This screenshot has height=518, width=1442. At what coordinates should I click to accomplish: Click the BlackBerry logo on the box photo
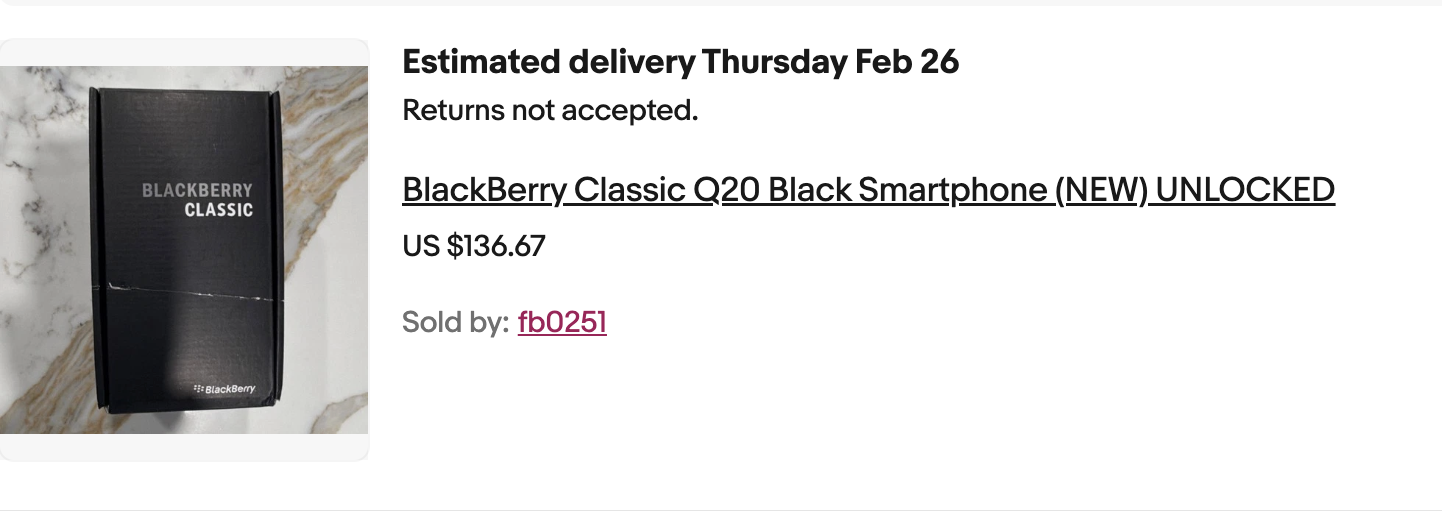click(x=224, y=388)
